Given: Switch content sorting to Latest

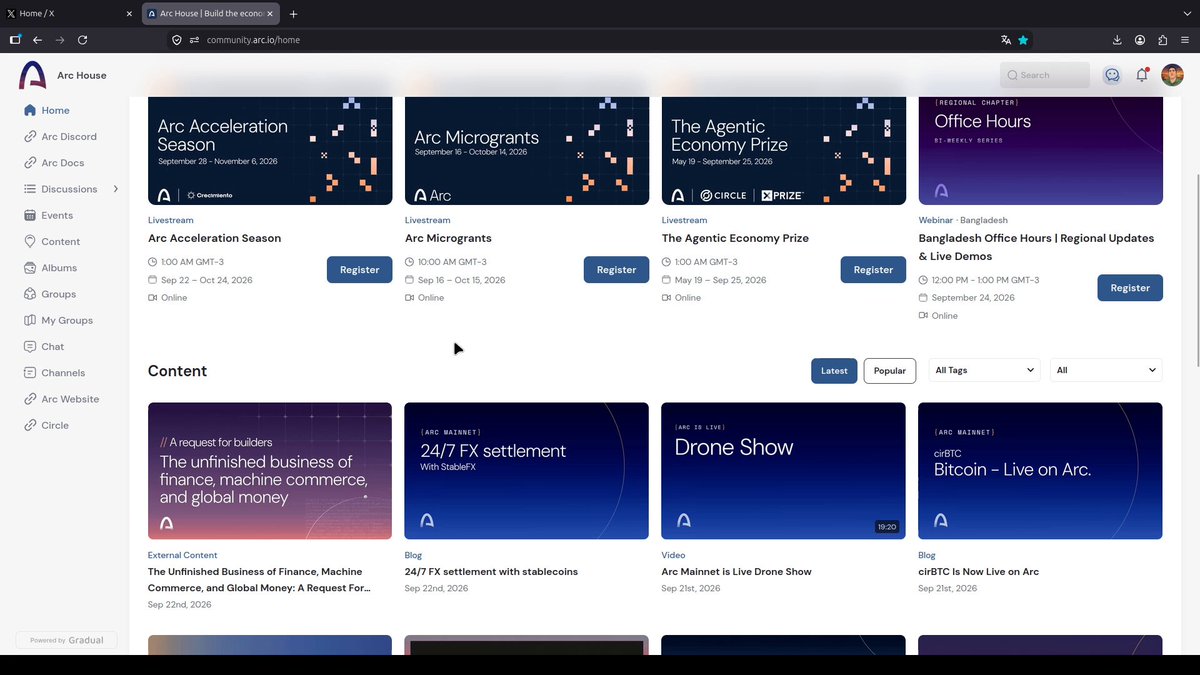Looking at the screenshot, I should 834,371.
